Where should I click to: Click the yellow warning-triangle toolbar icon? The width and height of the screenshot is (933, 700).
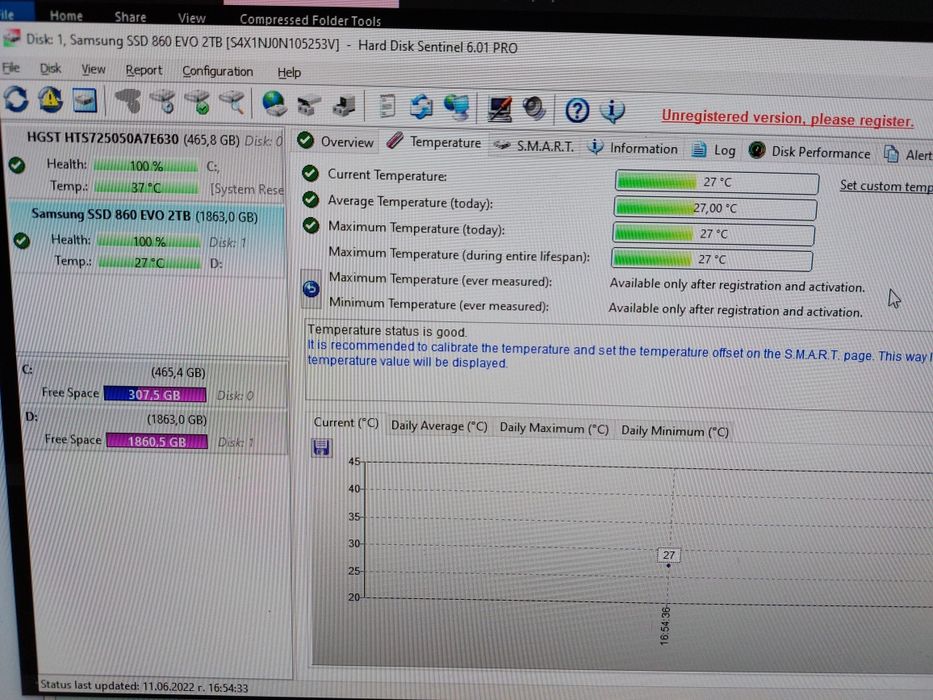51,99
